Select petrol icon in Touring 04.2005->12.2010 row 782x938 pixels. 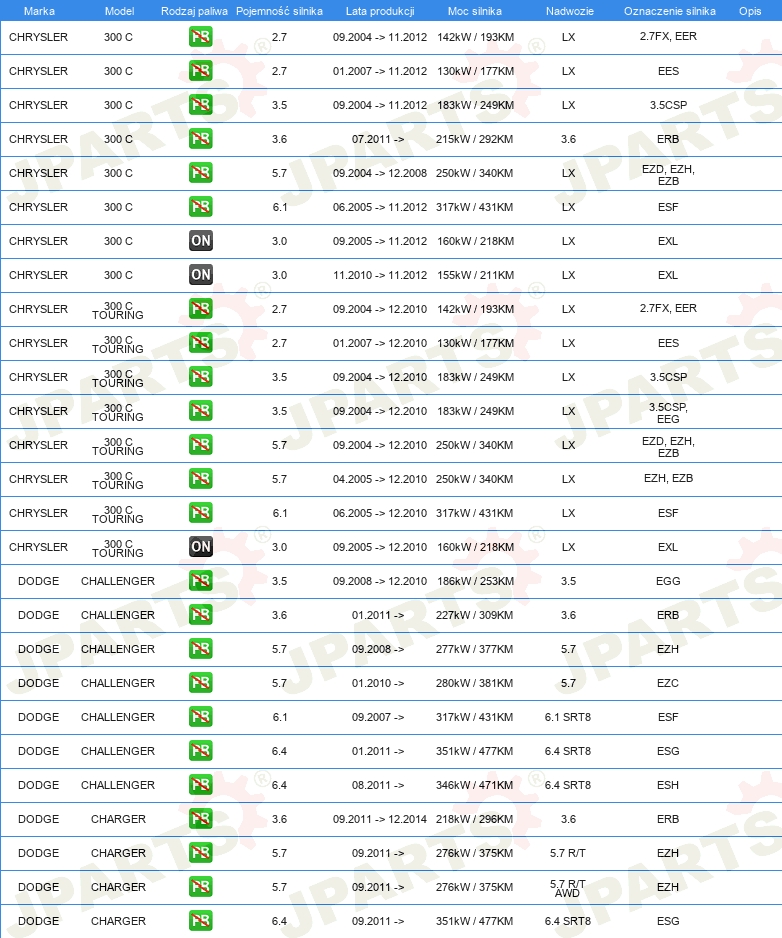(x=200, y=479)
